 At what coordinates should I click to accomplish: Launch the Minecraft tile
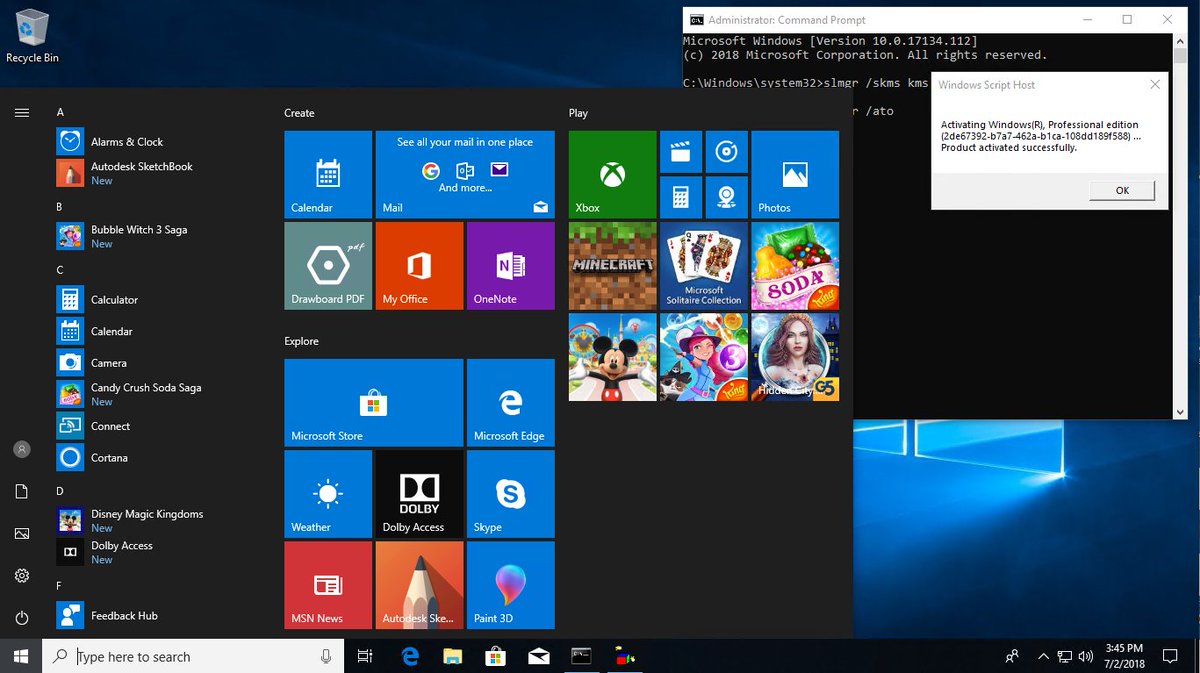[612, 266]
